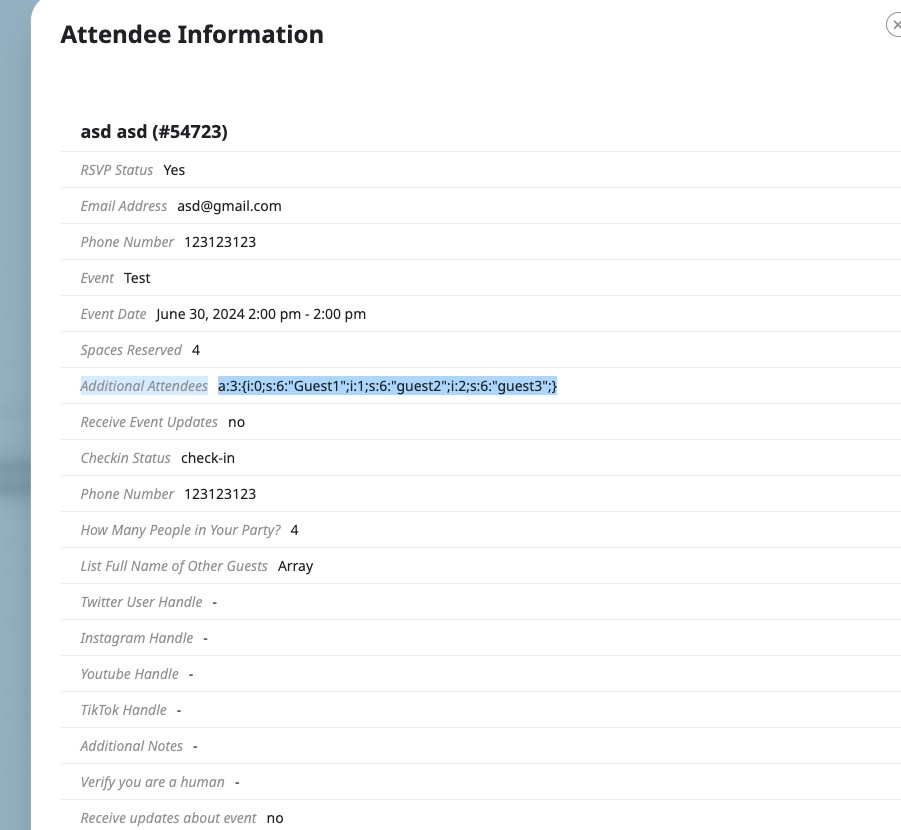Screen dimensions: 901x830
Task: Click the TikTok Handle row
Action: pos(481,710)
